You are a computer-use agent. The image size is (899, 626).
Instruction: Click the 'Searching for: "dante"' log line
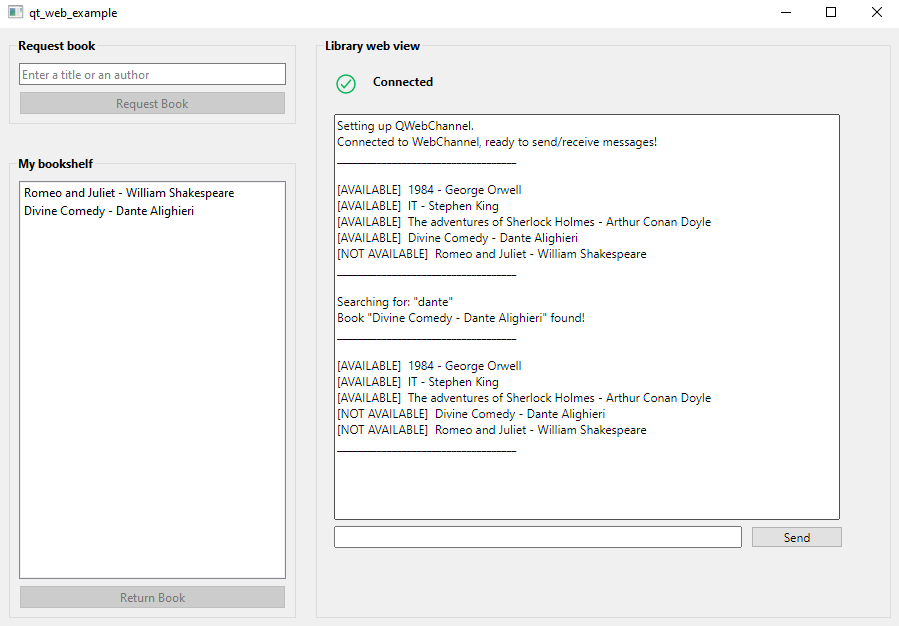pos(395,302)
